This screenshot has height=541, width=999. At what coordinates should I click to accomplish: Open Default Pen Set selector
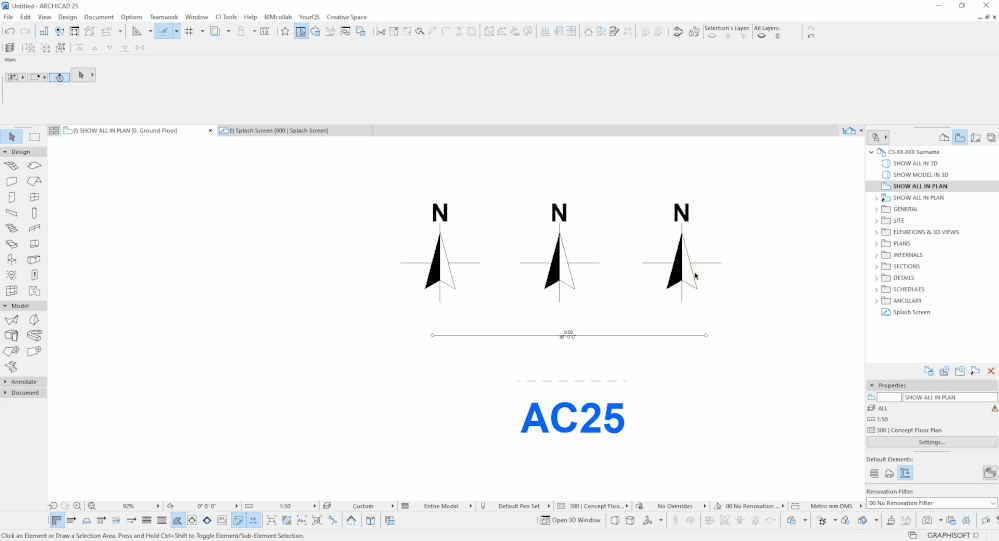click(519, 506)
